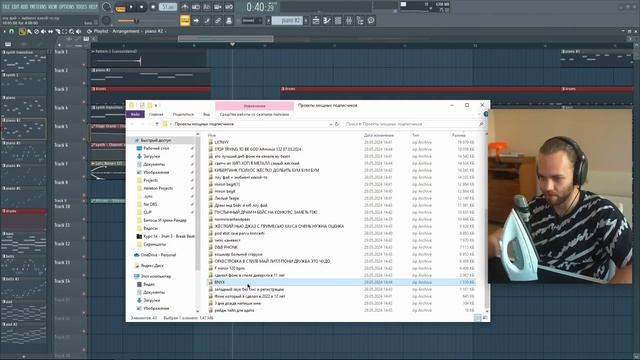Open the Файл tab in Explorer ribbon
The image size is (640, 360).
(135, 114)
